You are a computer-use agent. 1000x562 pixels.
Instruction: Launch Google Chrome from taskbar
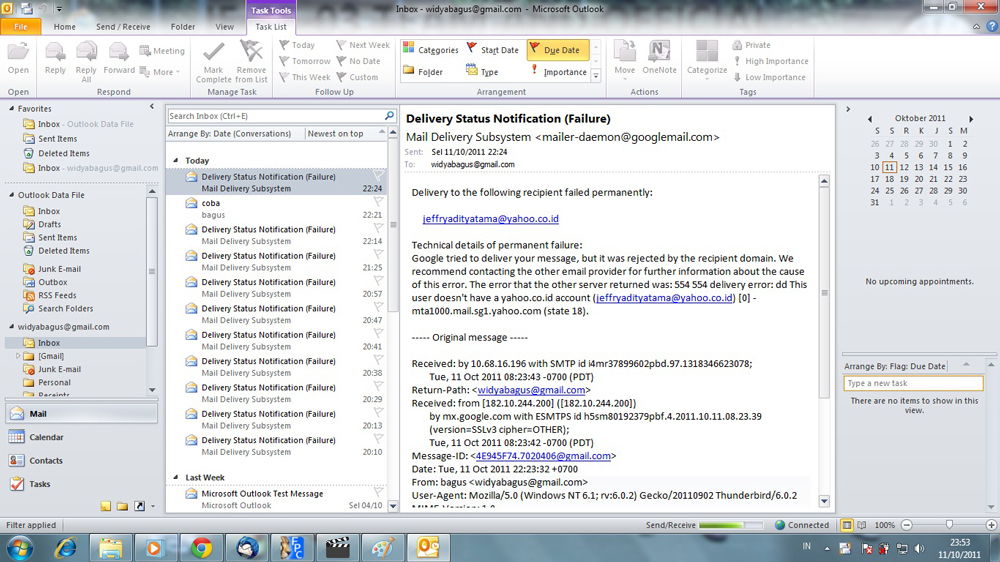(201, 547)
